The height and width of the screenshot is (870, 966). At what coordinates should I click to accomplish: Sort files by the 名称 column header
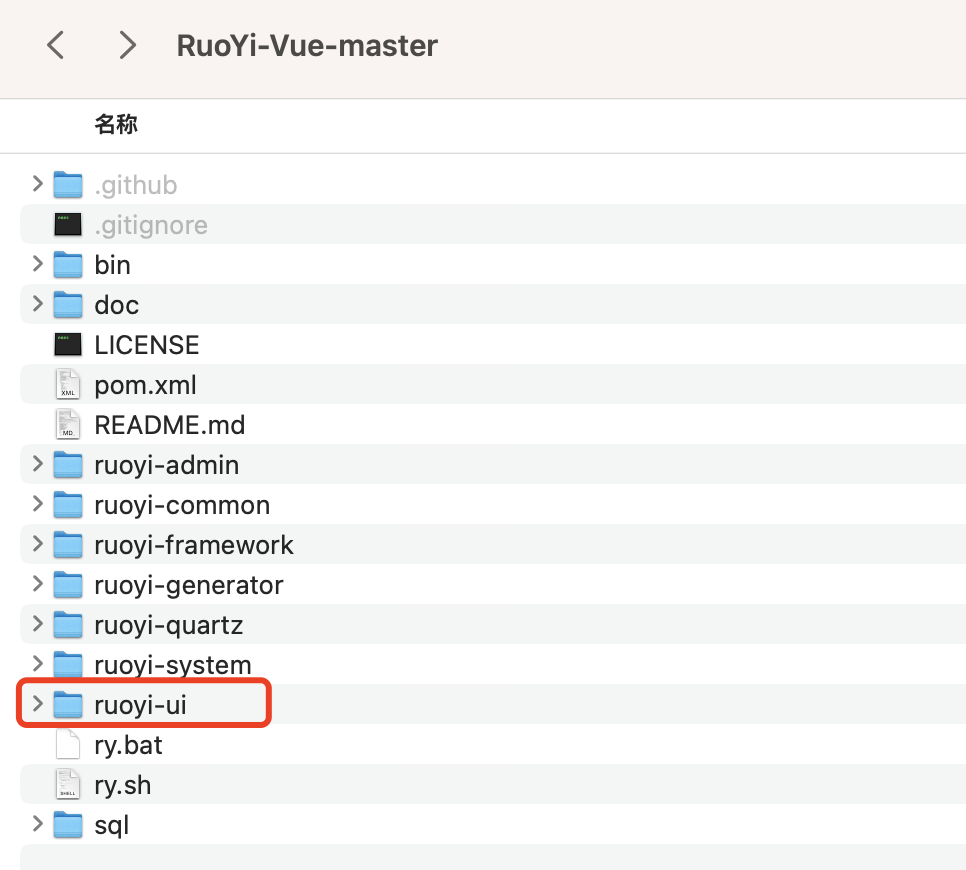(116, 125)
